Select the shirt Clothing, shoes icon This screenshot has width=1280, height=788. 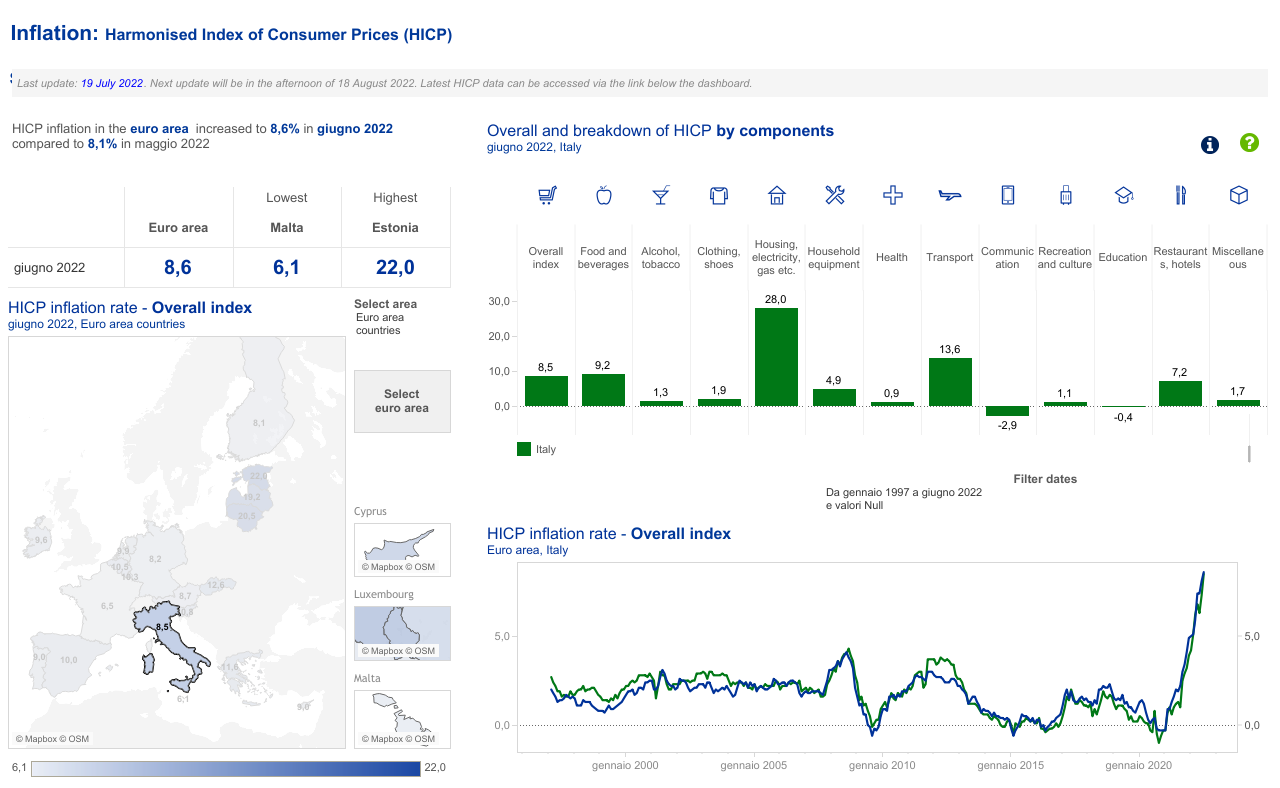718,196
